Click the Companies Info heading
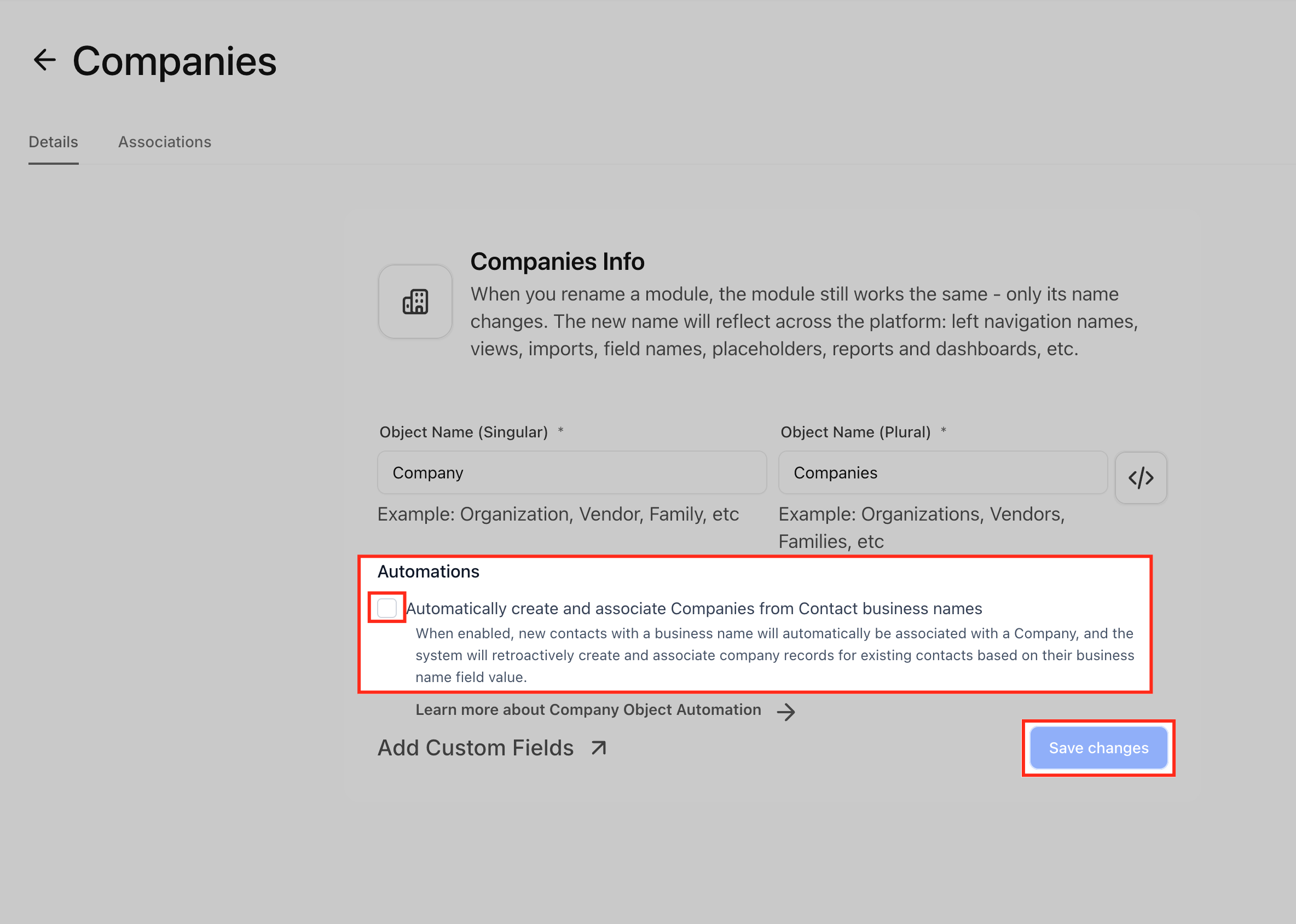The image size is (1296, 924). click(x=557, y=262)
